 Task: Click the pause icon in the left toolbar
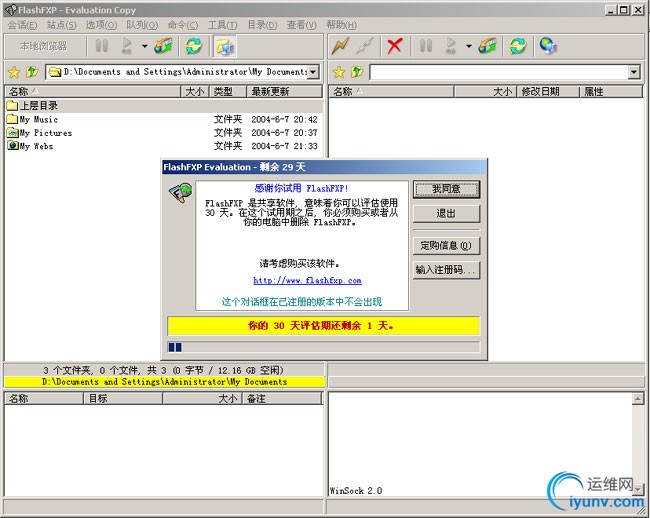102,46
